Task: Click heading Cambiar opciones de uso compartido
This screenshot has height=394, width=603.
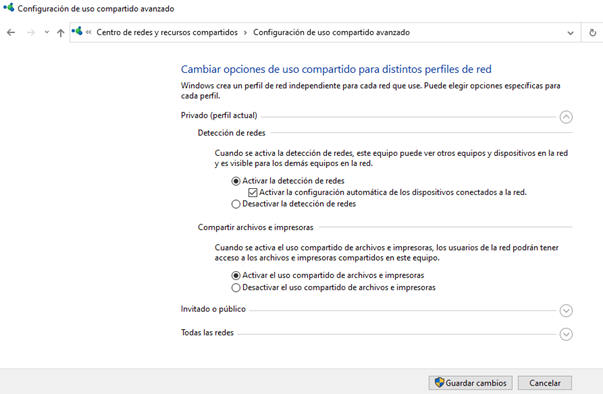Action: pyautogui.click(x=336, y=69)
